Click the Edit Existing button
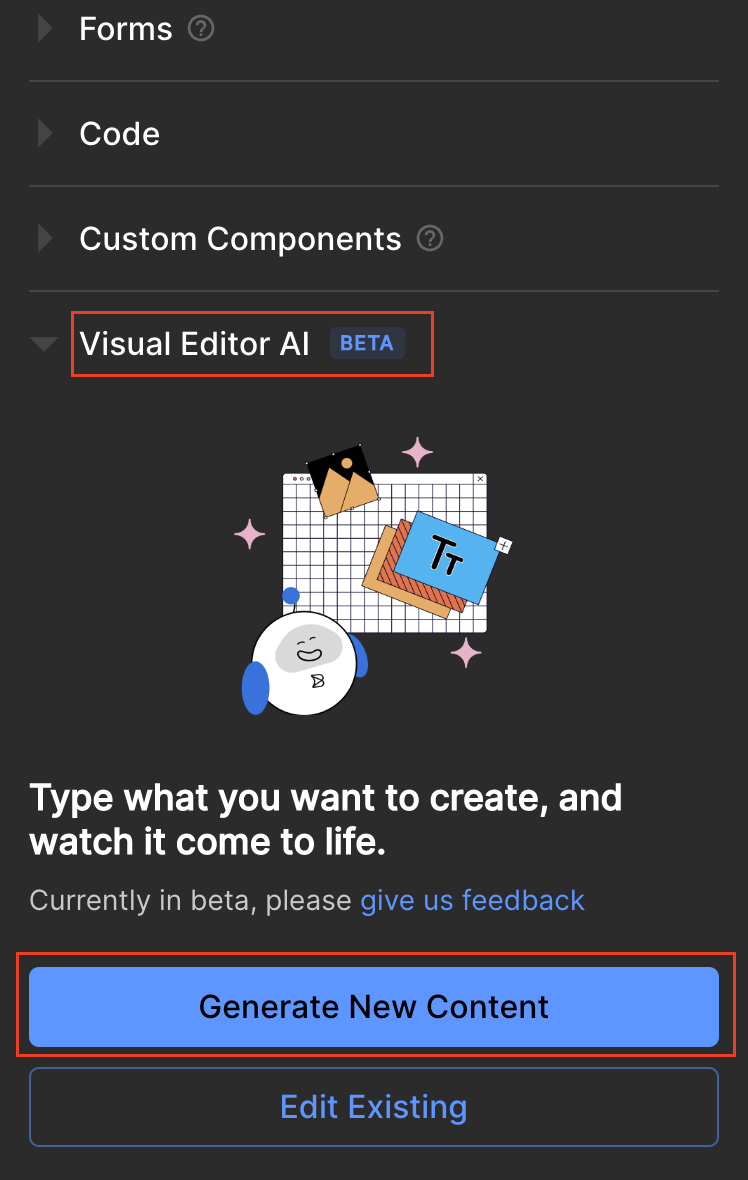Viewport: 748px width, 1180px height. click(373, 1106)
